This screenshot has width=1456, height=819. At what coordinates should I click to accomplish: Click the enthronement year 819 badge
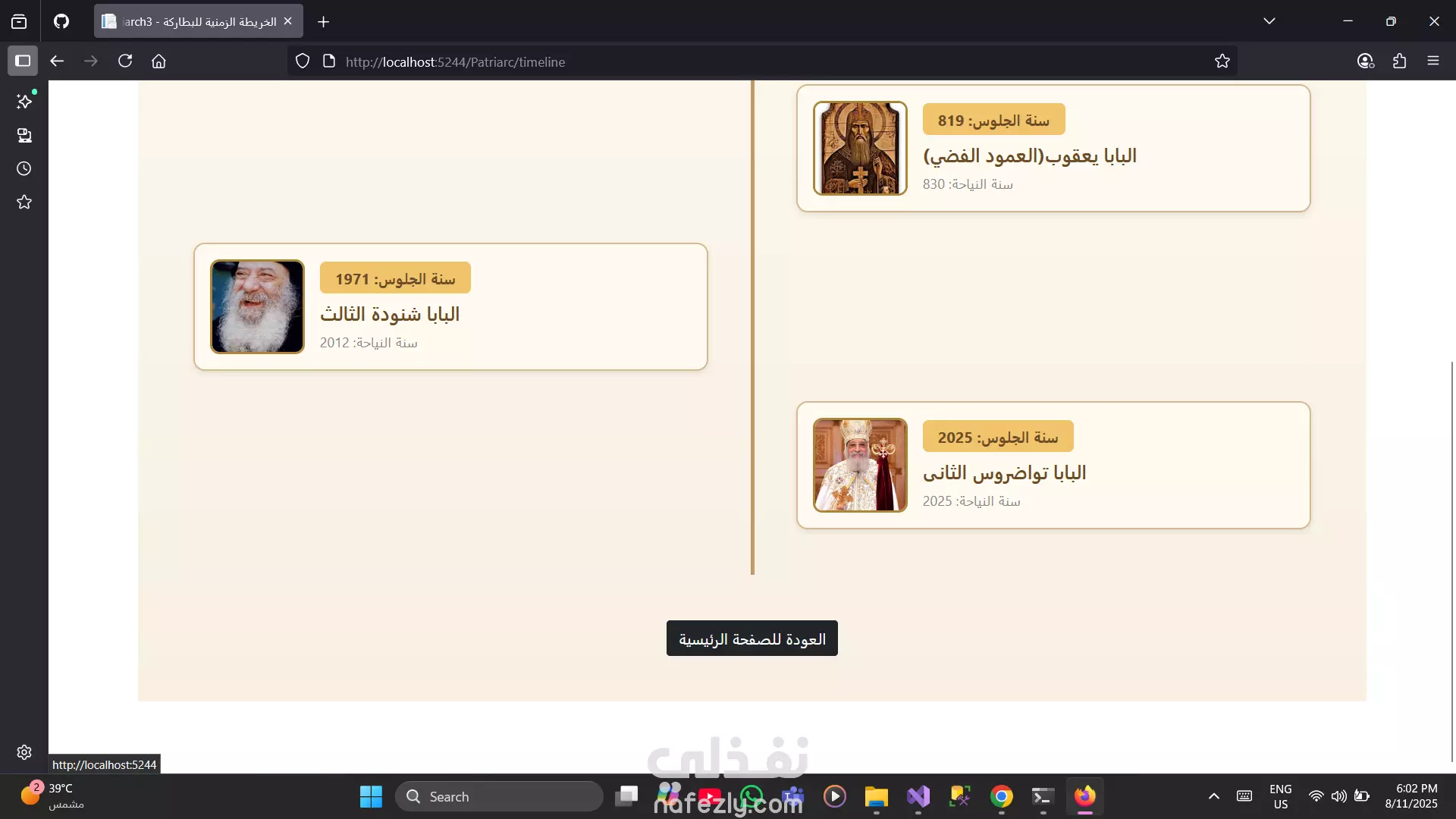tap(993, 120)
